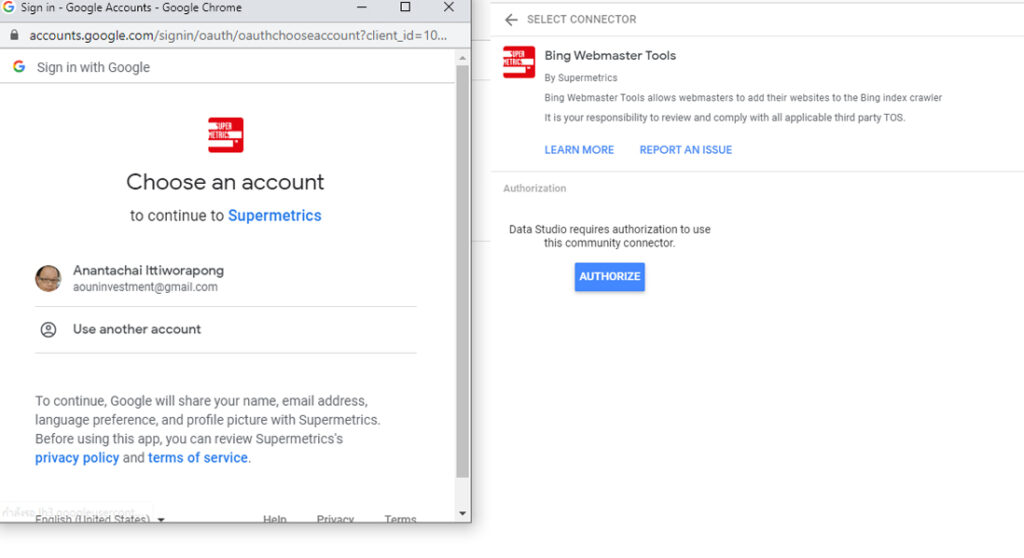Click the AUTHORIZE button
Image resolution: width=1024 pixels, height=558 pixels.
point(609,277)
